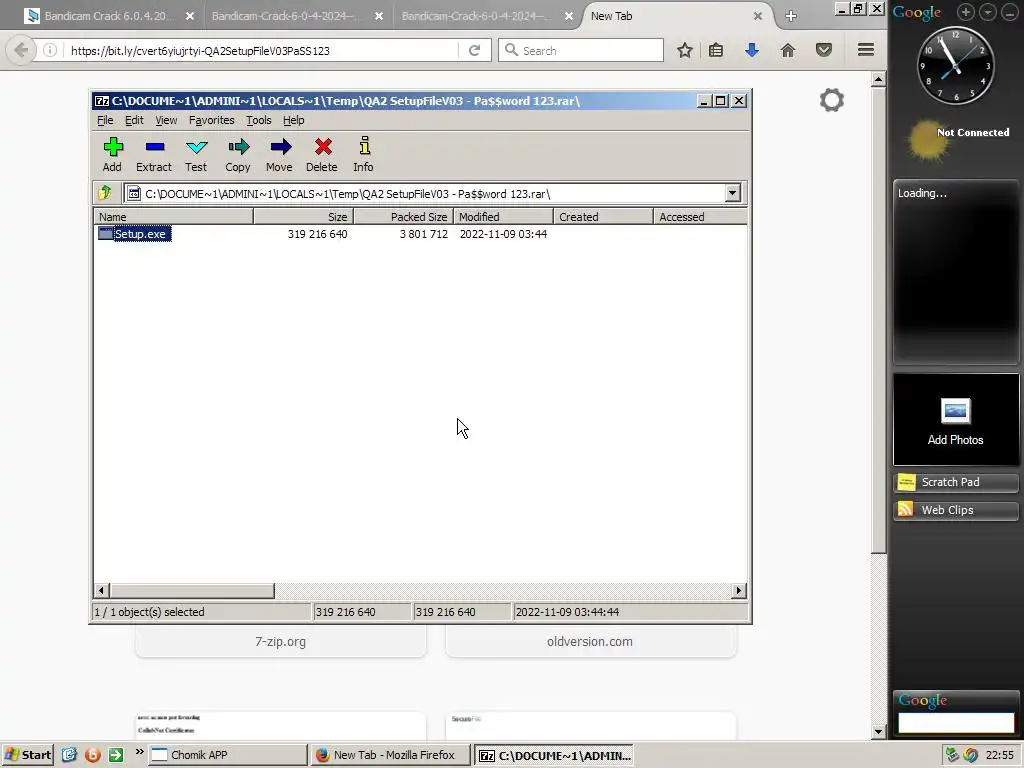
Task: Click the 7-Zip archive path text field
Action: 424,193
